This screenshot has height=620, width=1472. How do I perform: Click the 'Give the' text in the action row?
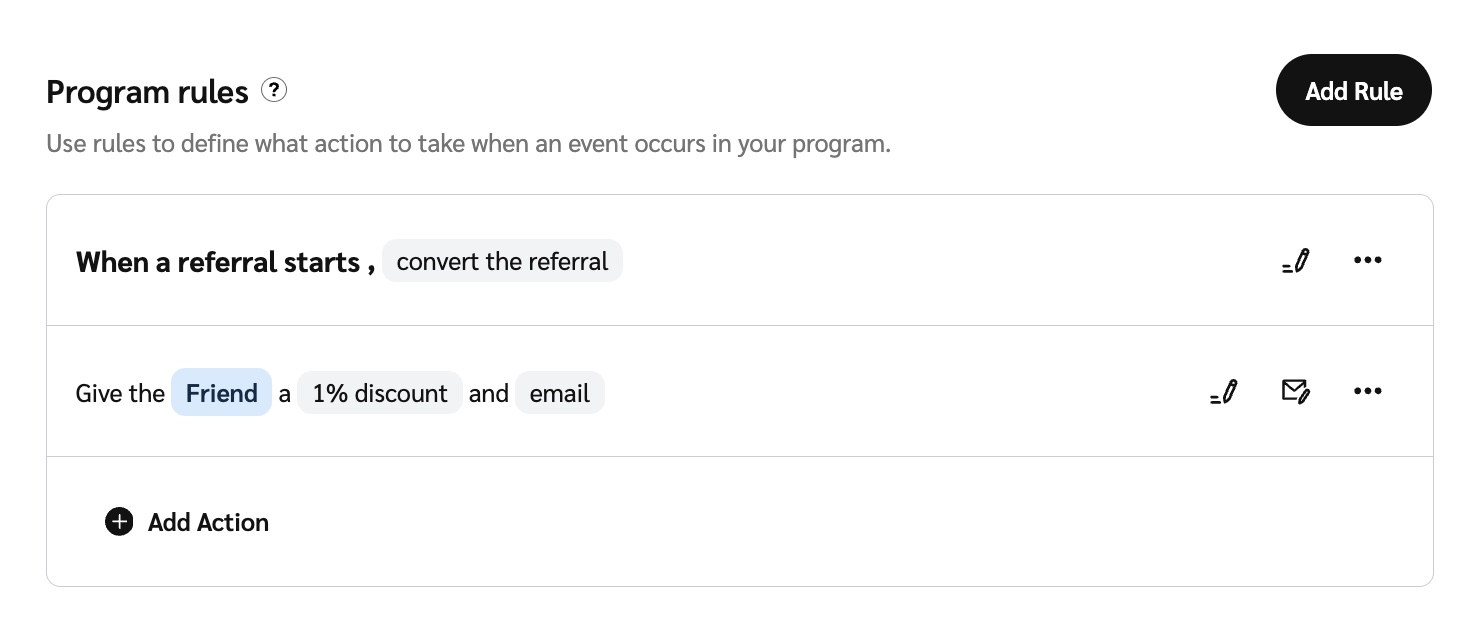click(120, 393)
